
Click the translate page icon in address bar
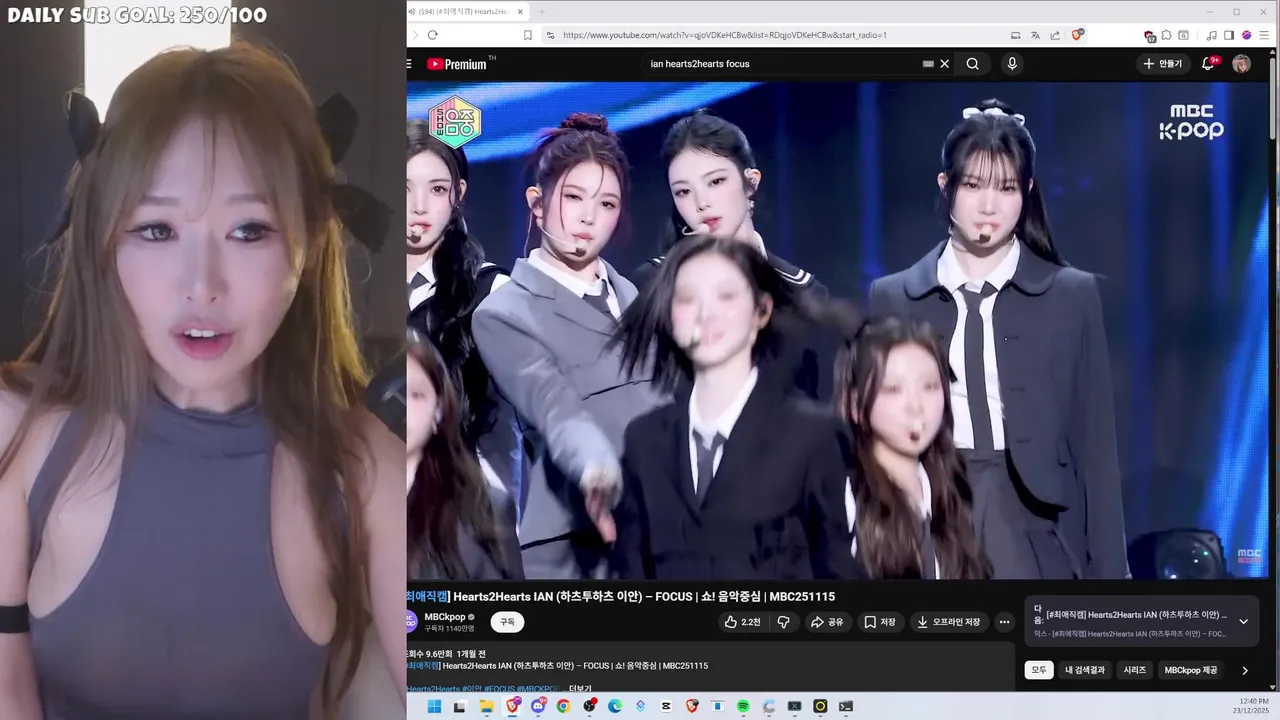pos(1035,35)
